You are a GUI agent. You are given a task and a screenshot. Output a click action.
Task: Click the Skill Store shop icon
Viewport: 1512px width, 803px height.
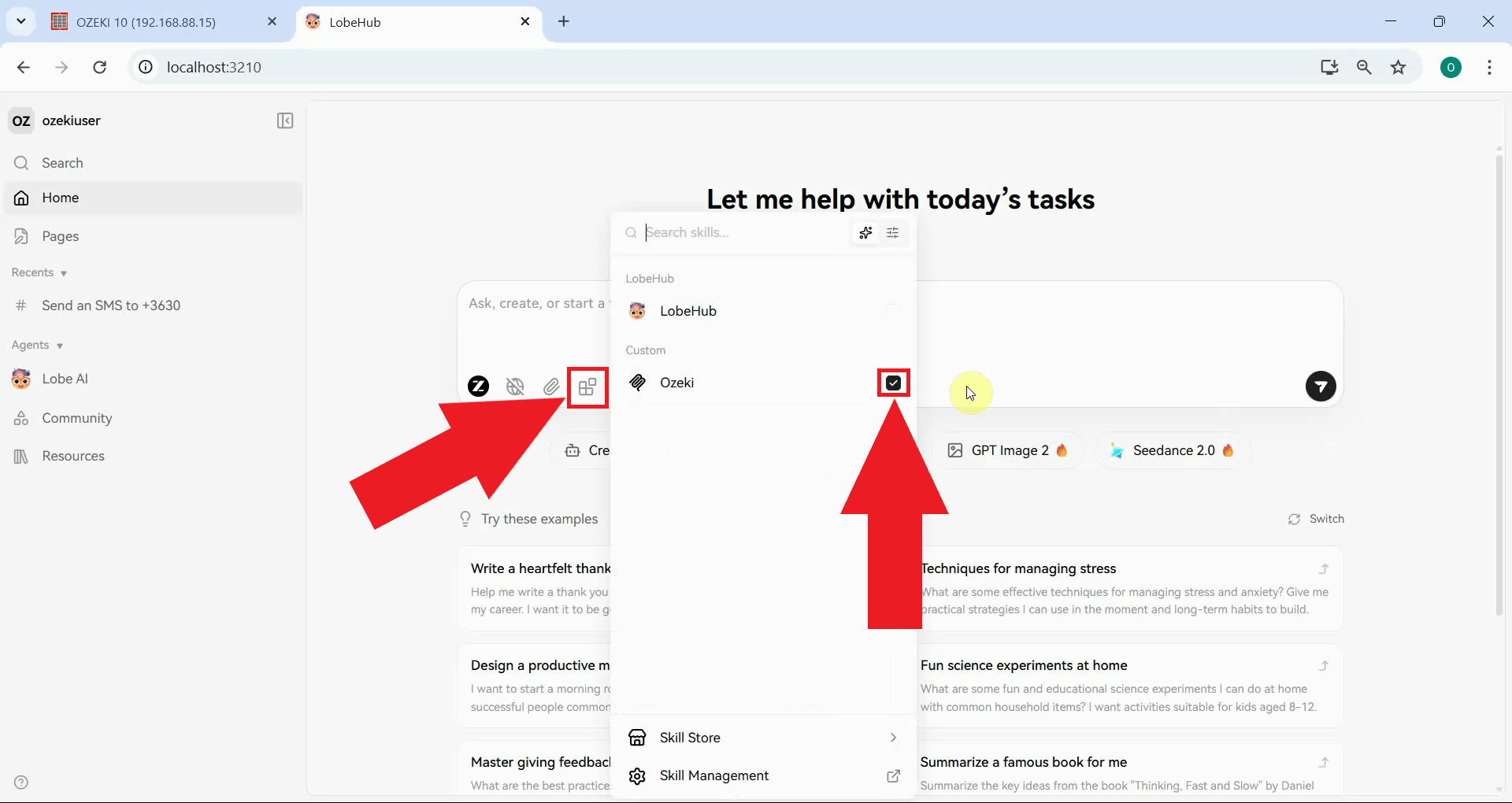637,738
